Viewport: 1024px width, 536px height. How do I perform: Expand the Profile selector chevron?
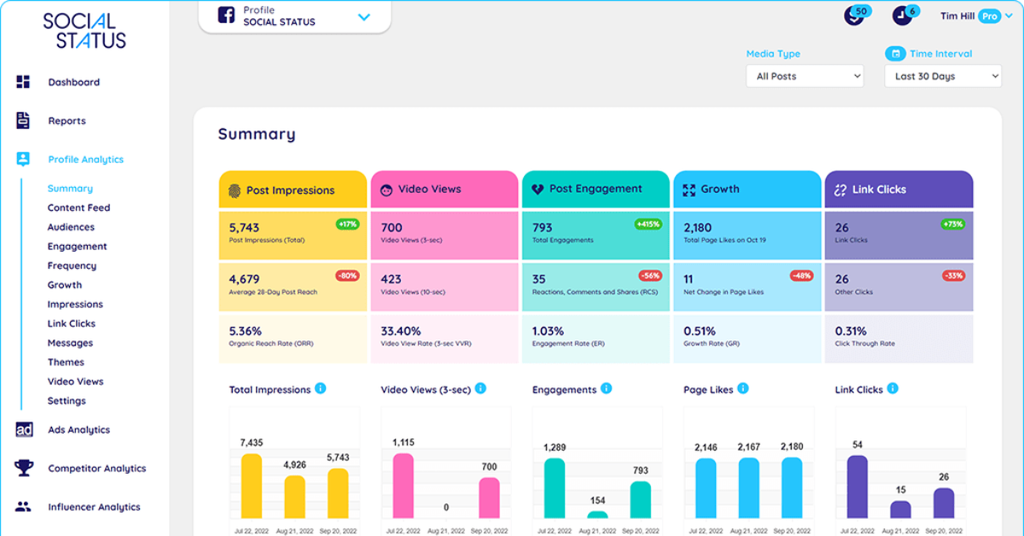pos(364,17)
